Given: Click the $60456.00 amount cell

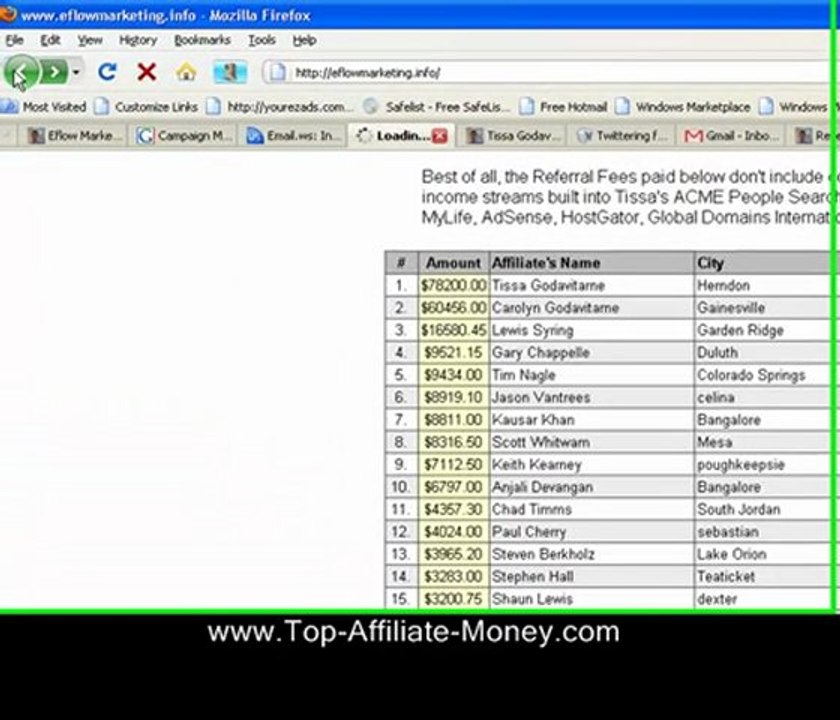Looking at the screenshot, I should 454,308.
